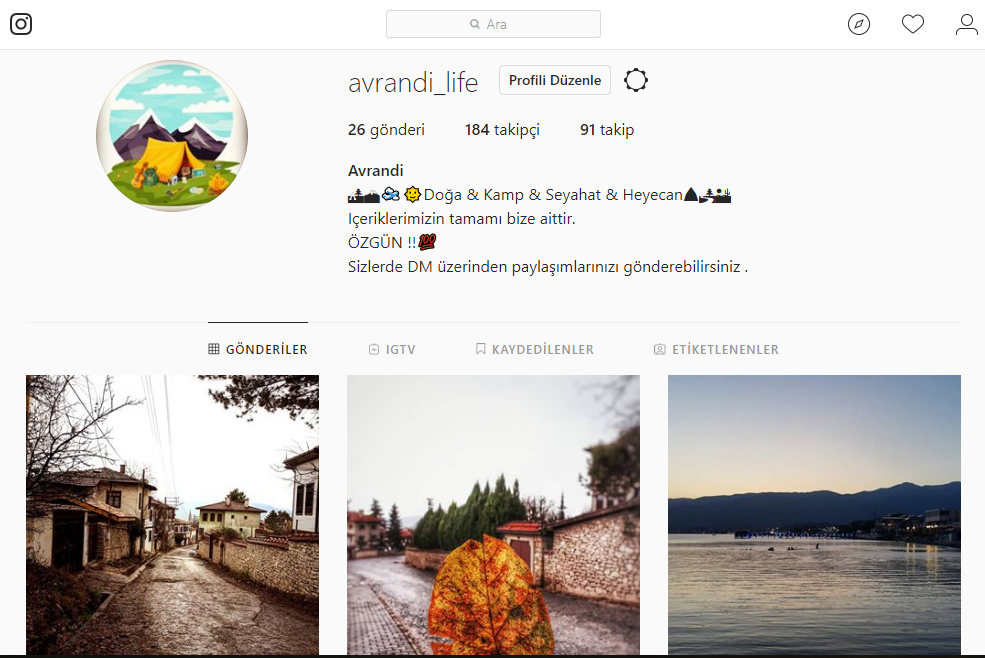Open the Instagram home logo
The image size is (985, 658).
(21, 24)
